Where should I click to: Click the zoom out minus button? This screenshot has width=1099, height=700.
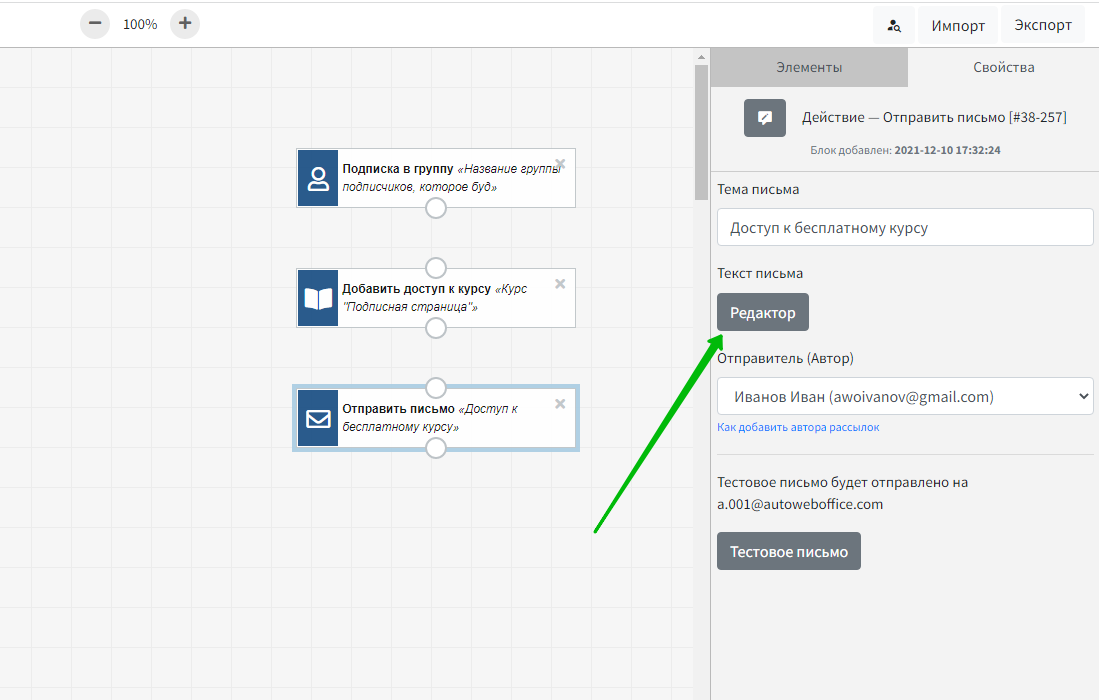[x=95, y=24]
